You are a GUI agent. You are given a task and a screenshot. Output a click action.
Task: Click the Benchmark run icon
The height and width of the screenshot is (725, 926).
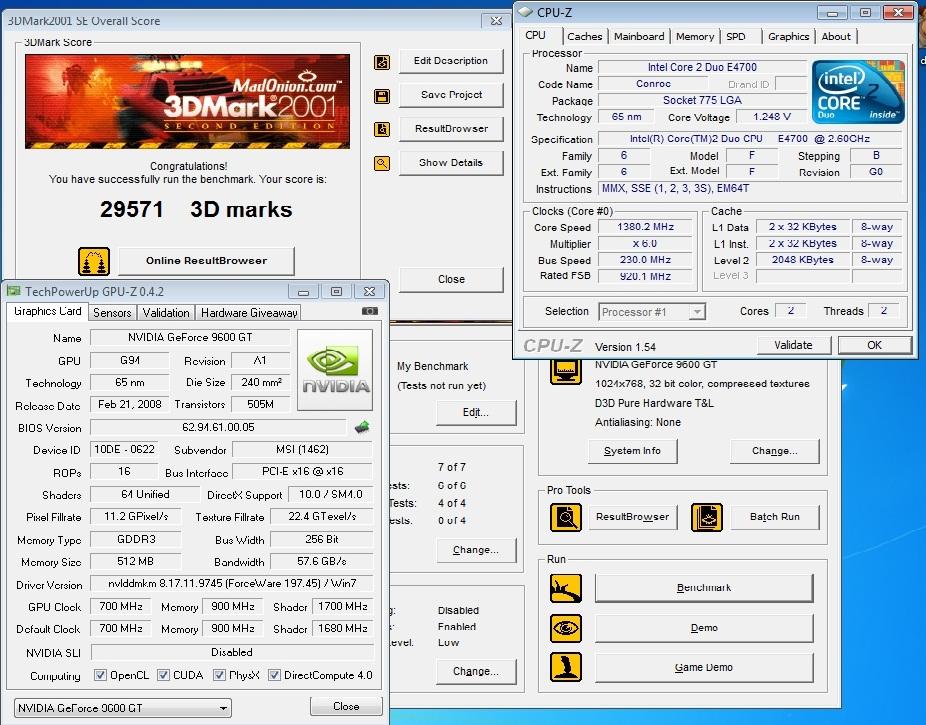point(566,589)
